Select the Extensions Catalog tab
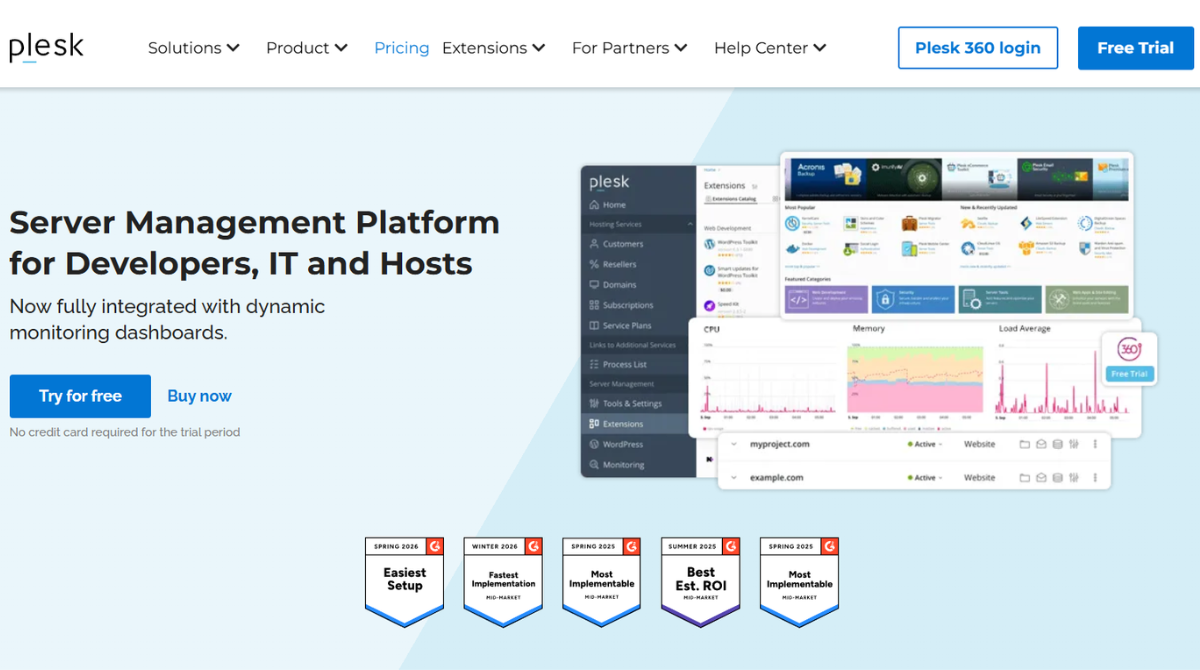This screenshot has width=1200, height=670. (x=732, y=200)
